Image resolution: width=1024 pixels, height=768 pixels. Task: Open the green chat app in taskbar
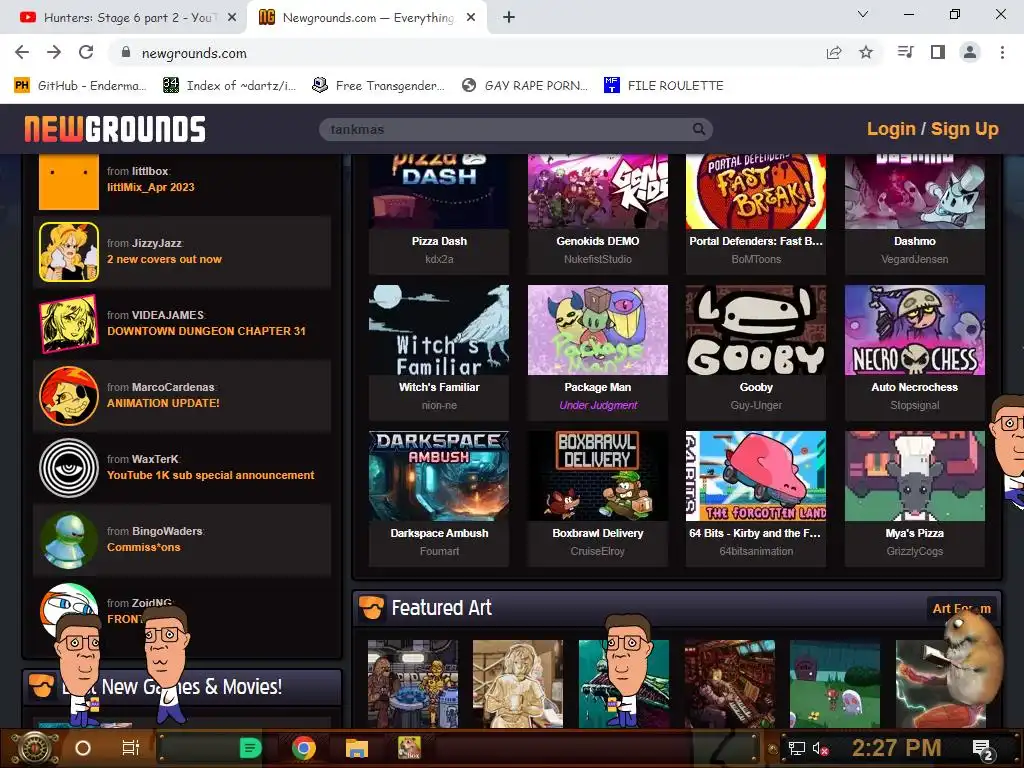[x=250, y=748]
